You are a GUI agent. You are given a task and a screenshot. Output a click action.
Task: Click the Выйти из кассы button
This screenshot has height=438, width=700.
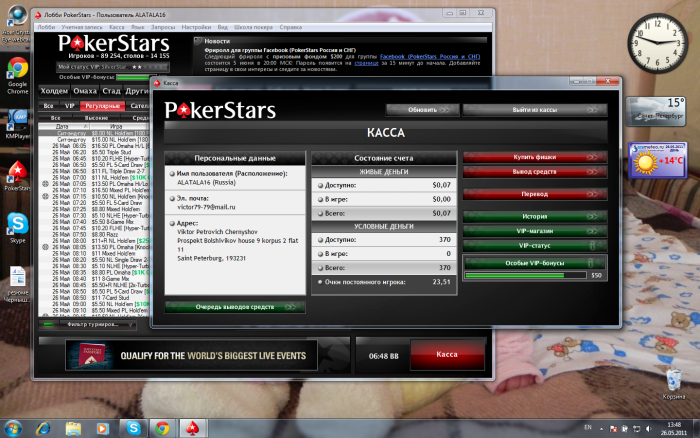(x=535, y=110)
